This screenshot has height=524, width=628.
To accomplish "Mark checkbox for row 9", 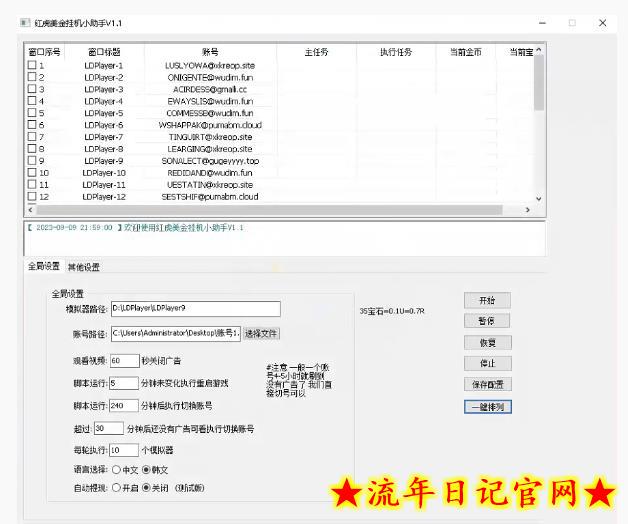I will point(32,161).
